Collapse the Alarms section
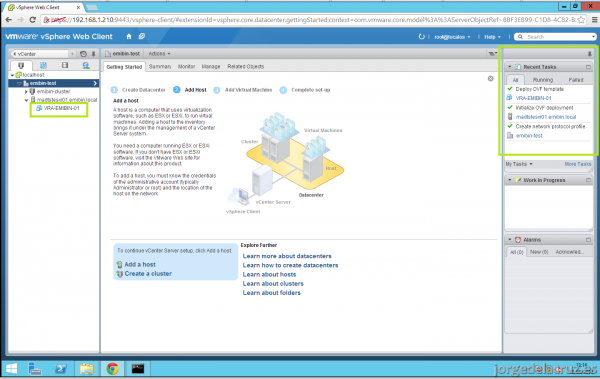This screenshot has width=600, height=379. click(x=509, y=240)
